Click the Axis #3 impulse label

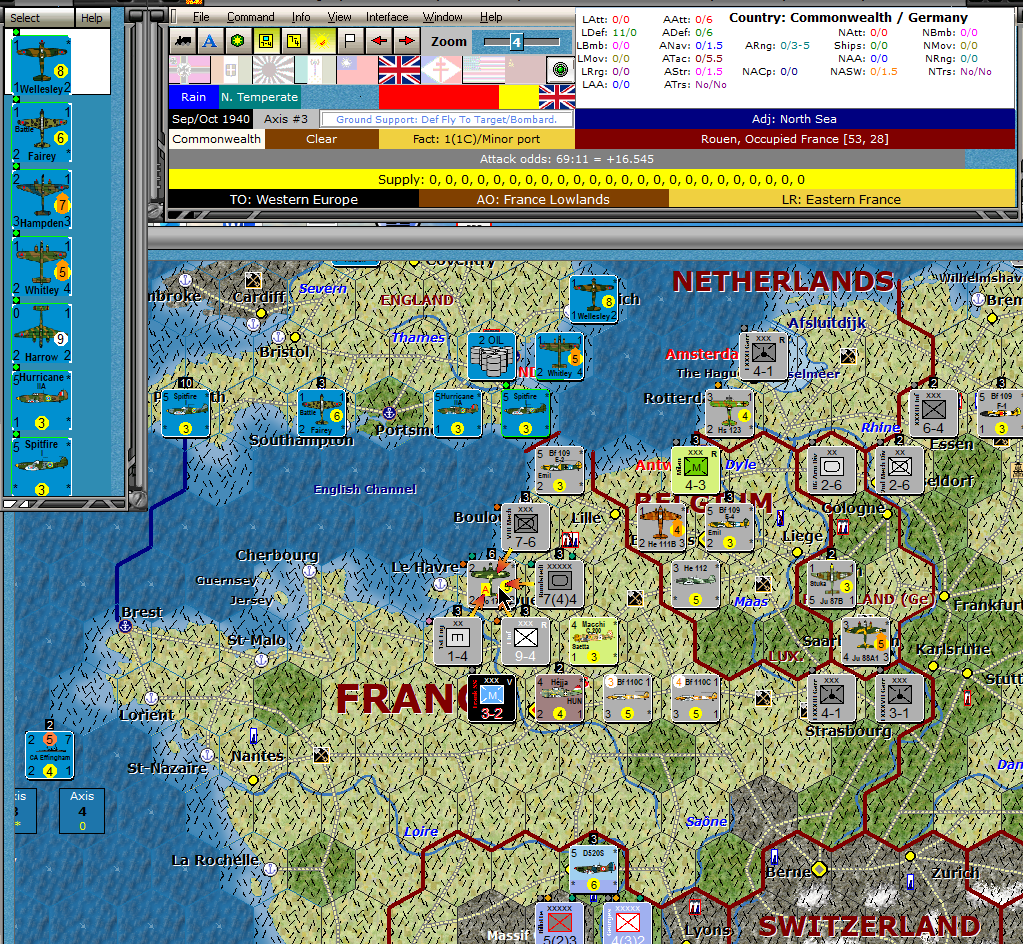286,119
